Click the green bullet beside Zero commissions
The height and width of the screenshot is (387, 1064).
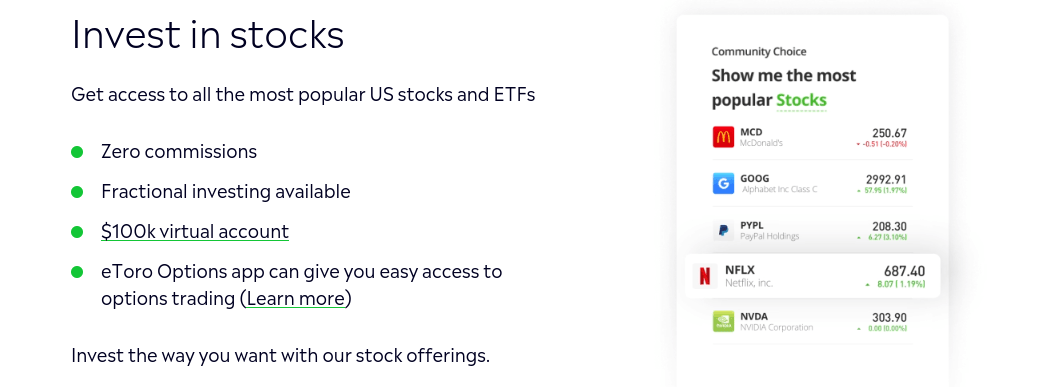click(x=77, y=151)
